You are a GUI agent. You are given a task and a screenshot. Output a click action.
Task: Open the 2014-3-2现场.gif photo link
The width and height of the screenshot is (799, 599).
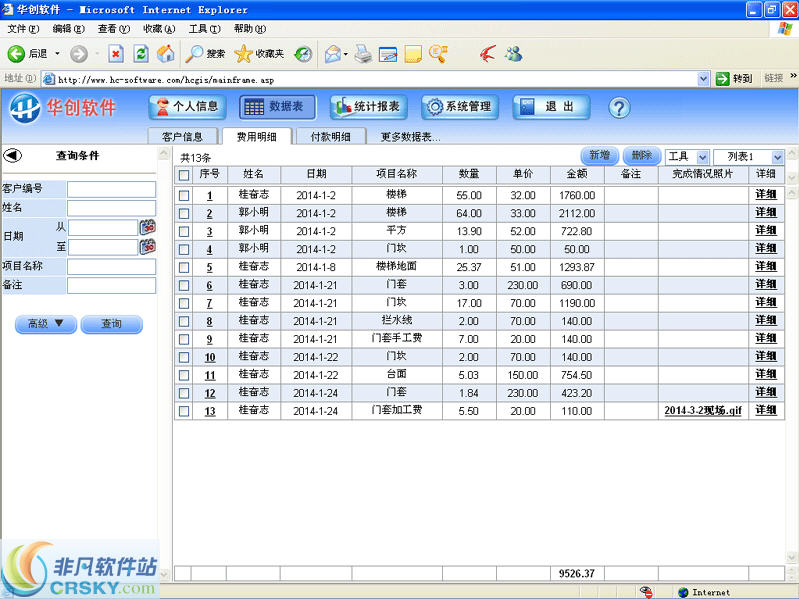[703, 411]
